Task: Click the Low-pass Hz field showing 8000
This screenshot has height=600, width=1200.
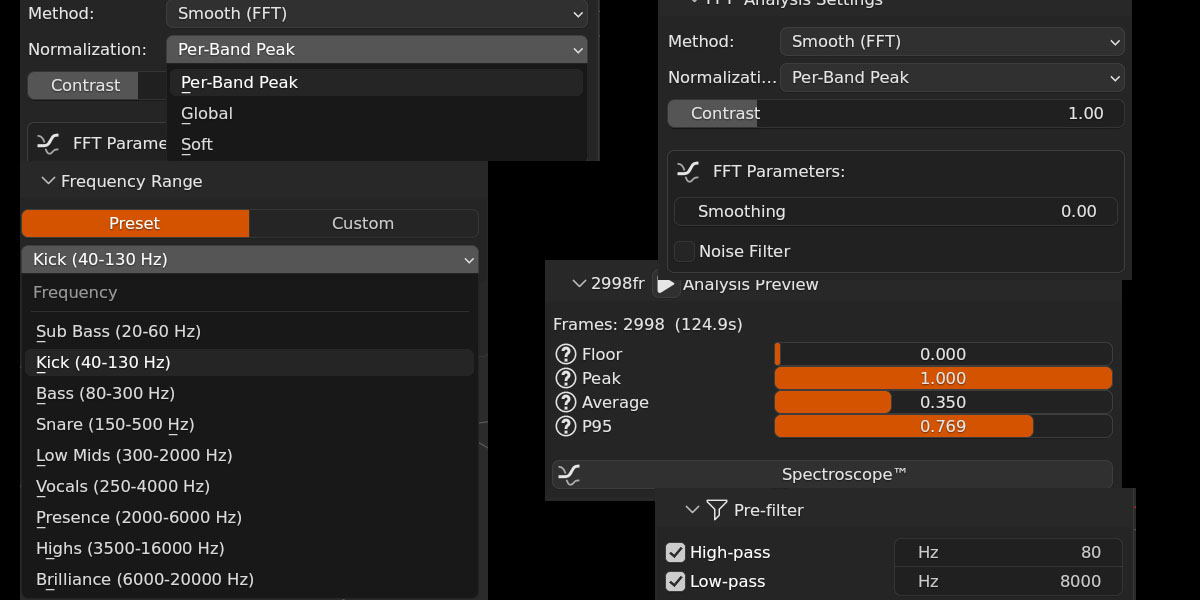Action: [1008, 581]
